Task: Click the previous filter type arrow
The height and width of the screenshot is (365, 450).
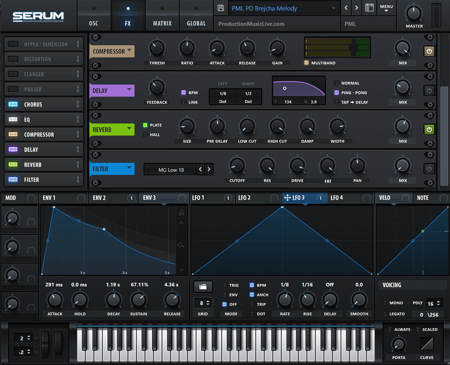Action: pos(200,169)
